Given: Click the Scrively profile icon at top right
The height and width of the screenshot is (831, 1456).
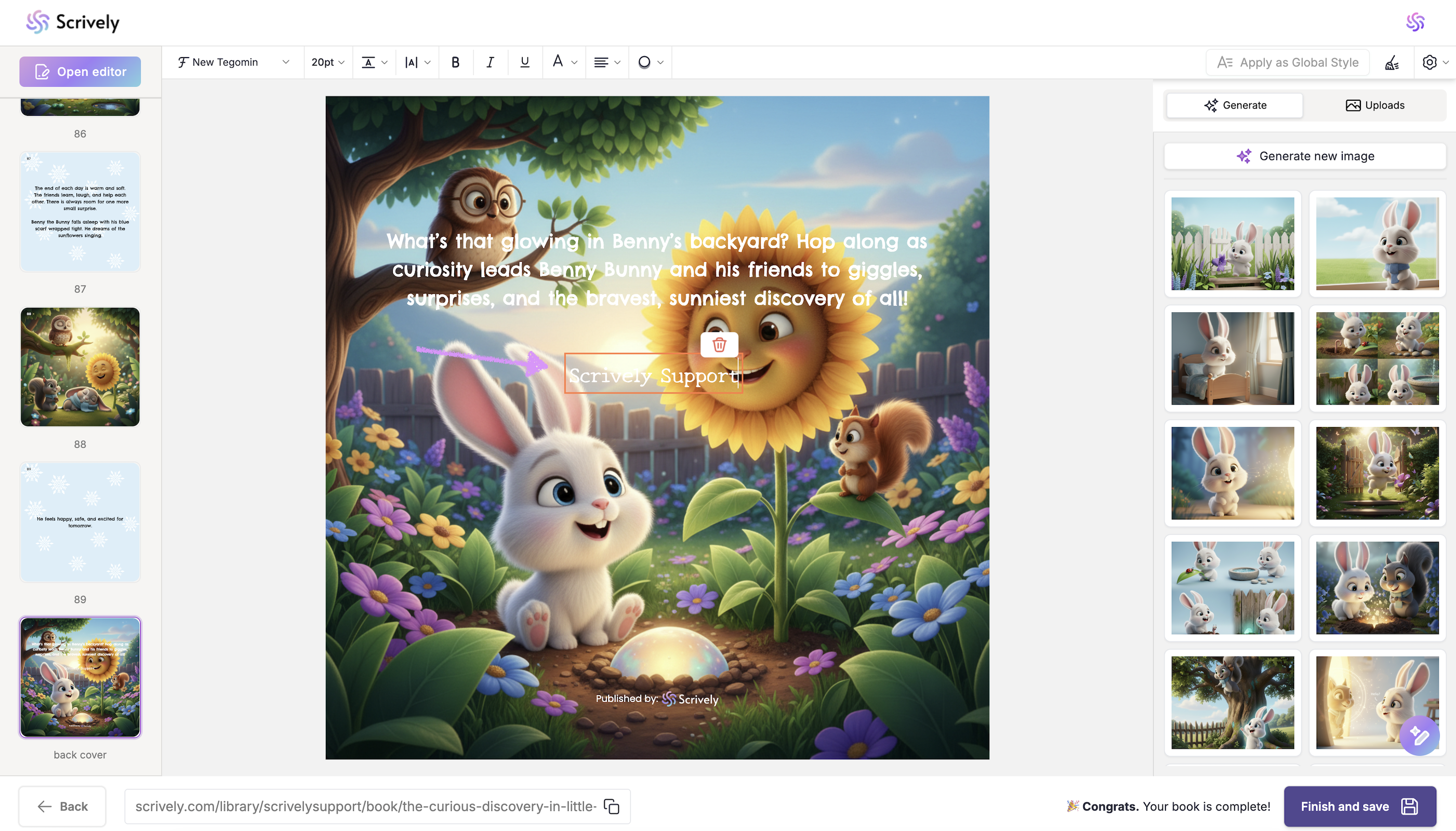Looking at the screenshot, I should click(1415, 22).
